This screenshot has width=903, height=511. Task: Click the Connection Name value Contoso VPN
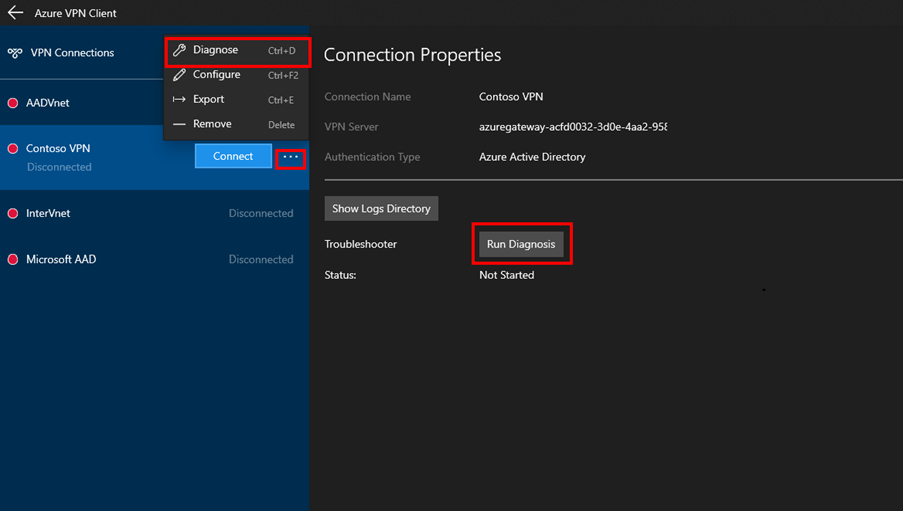511,97
